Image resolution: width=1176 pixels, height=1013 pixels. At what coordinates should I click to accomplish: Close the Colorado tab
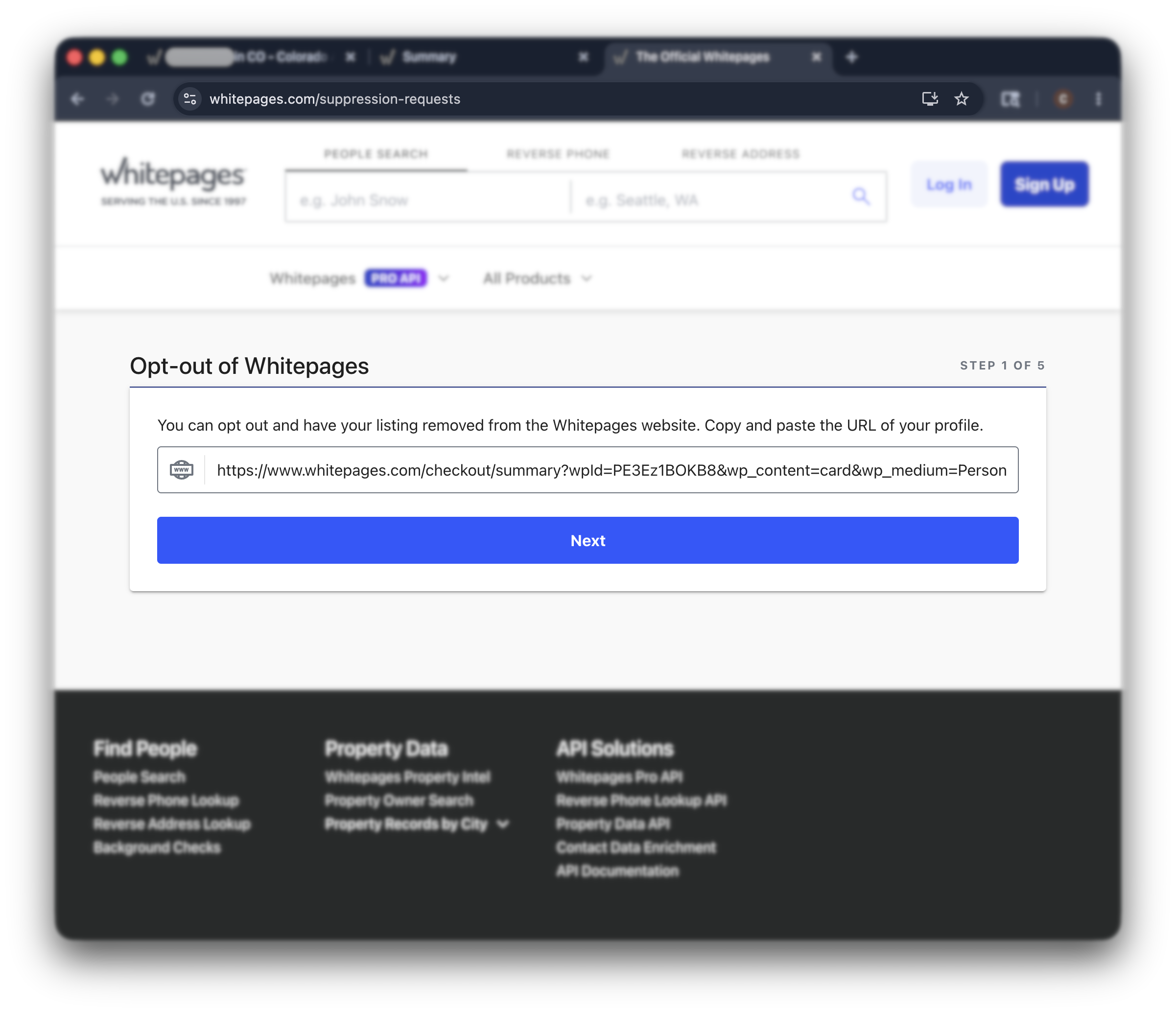pyautogui.click(x=351, y=57)
